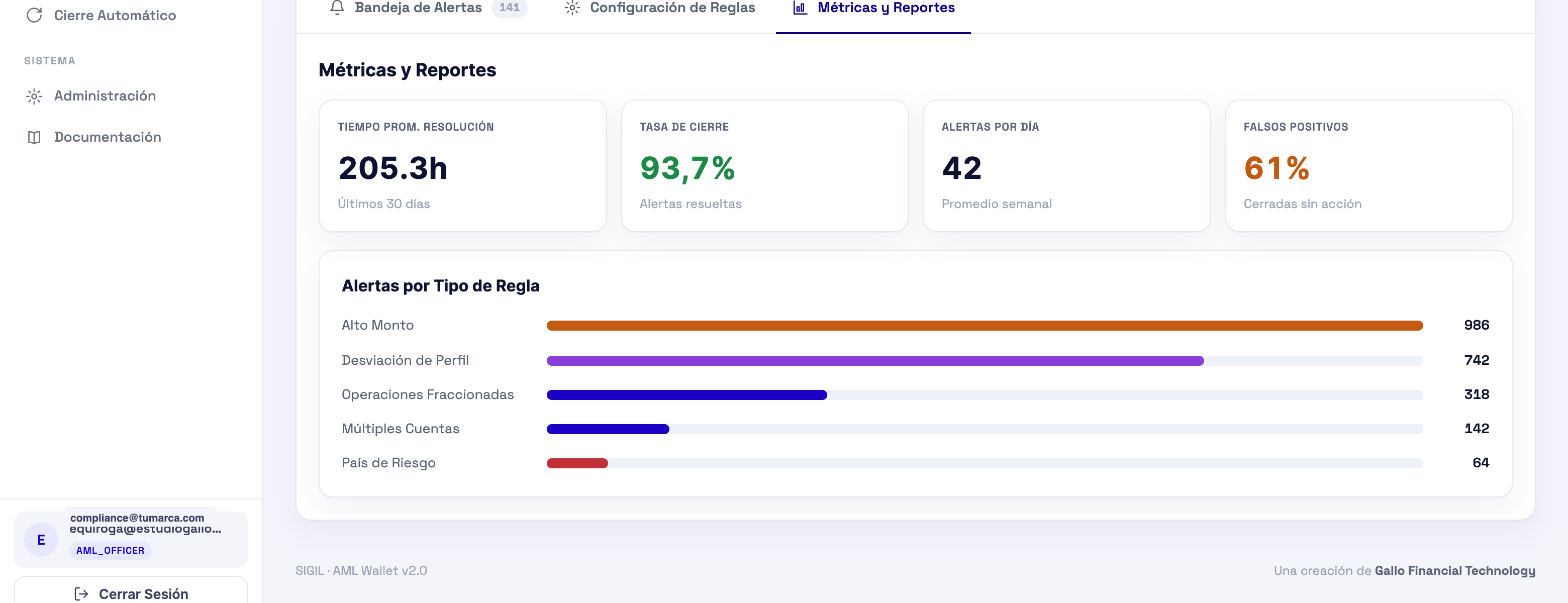The height and width of the screenshot is (603, 1568).
Task: Click the chart icon on Métricas y Reportes
Action: 800,8
